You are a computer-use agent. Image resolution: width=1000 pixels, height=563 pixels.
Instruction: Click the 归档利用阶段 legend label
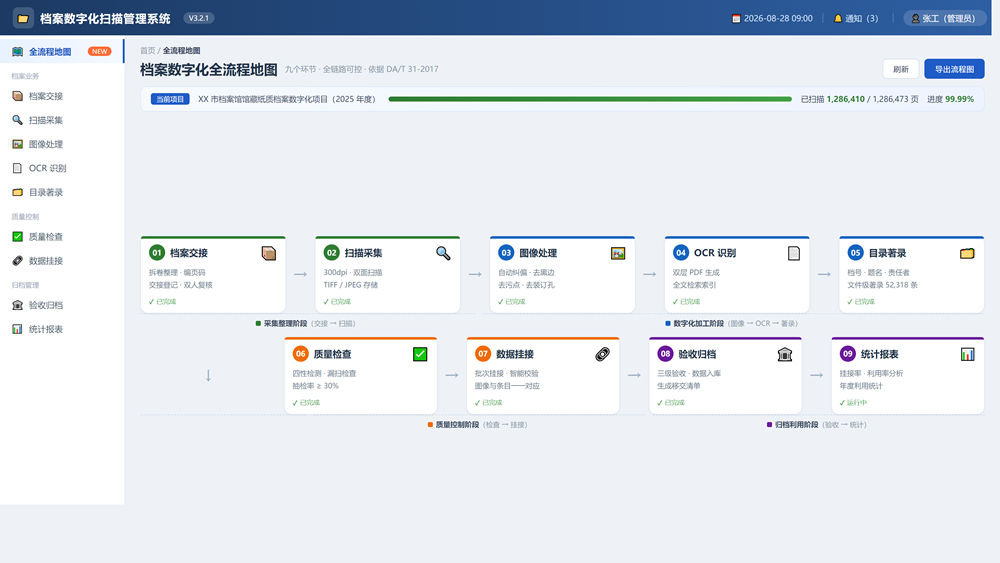797,425
